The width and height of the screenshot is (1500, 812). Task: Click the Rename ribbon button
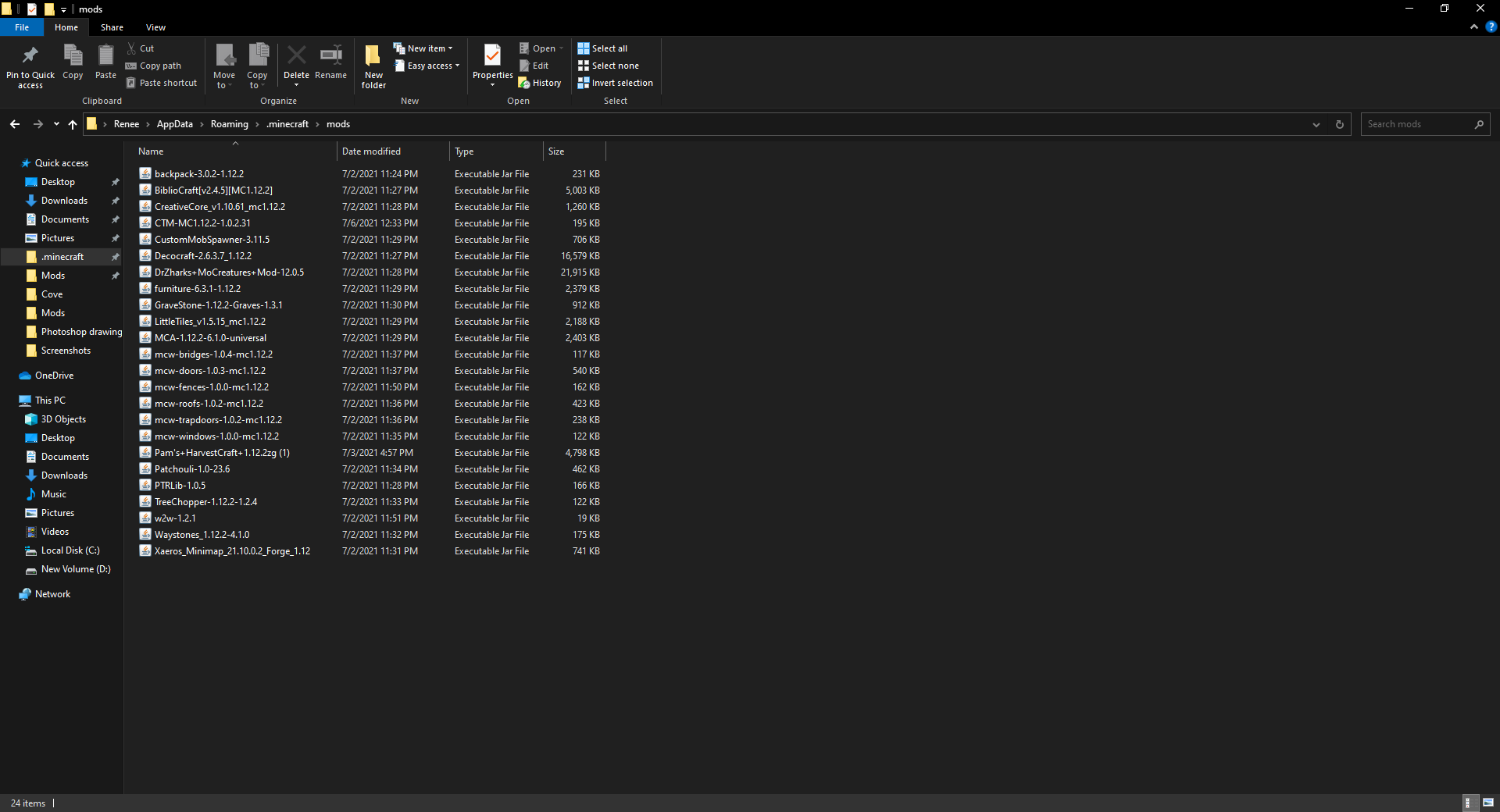click(331, 62)
